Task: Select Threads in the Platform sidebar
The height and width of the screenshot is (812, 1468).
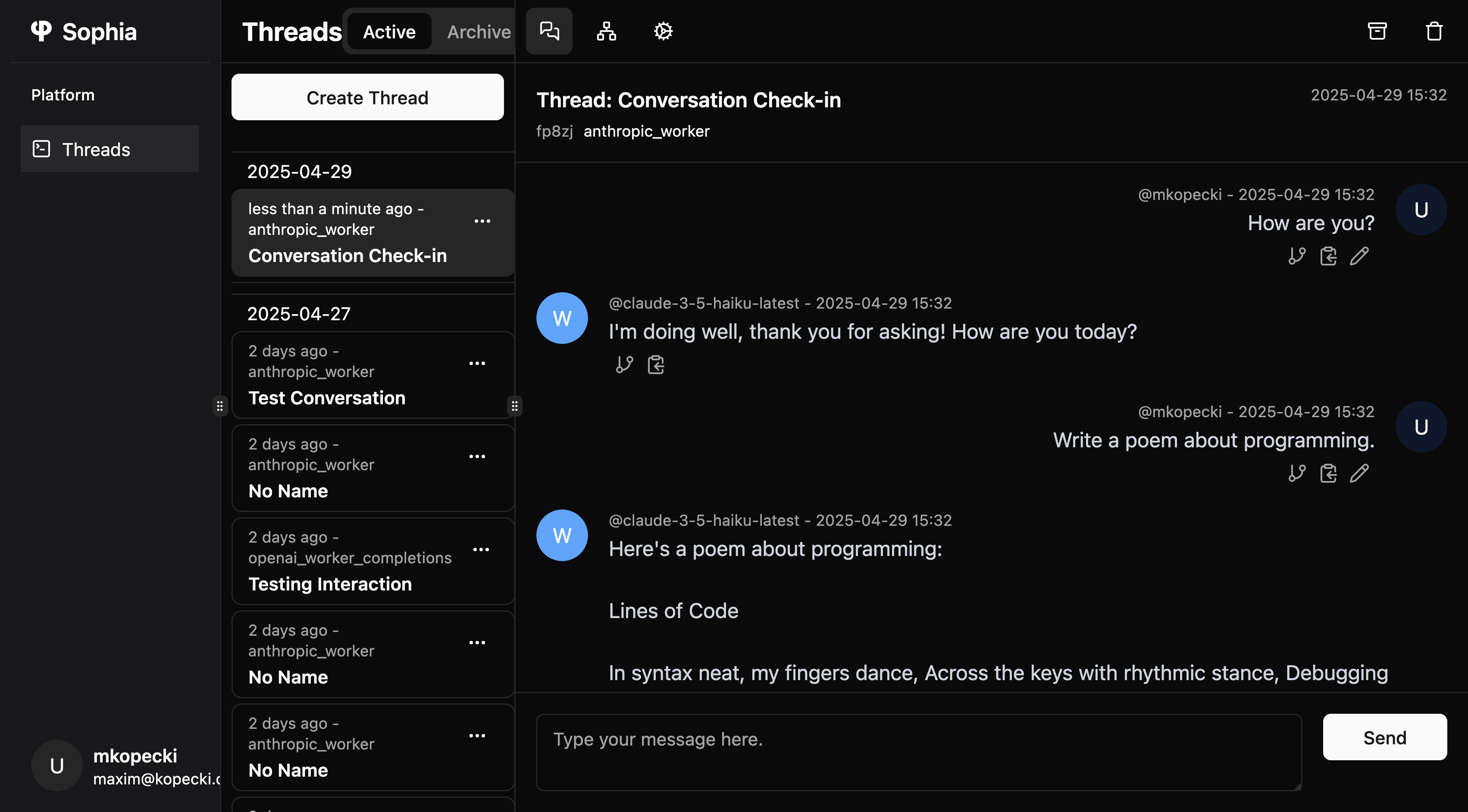Action: coord(110,149)
